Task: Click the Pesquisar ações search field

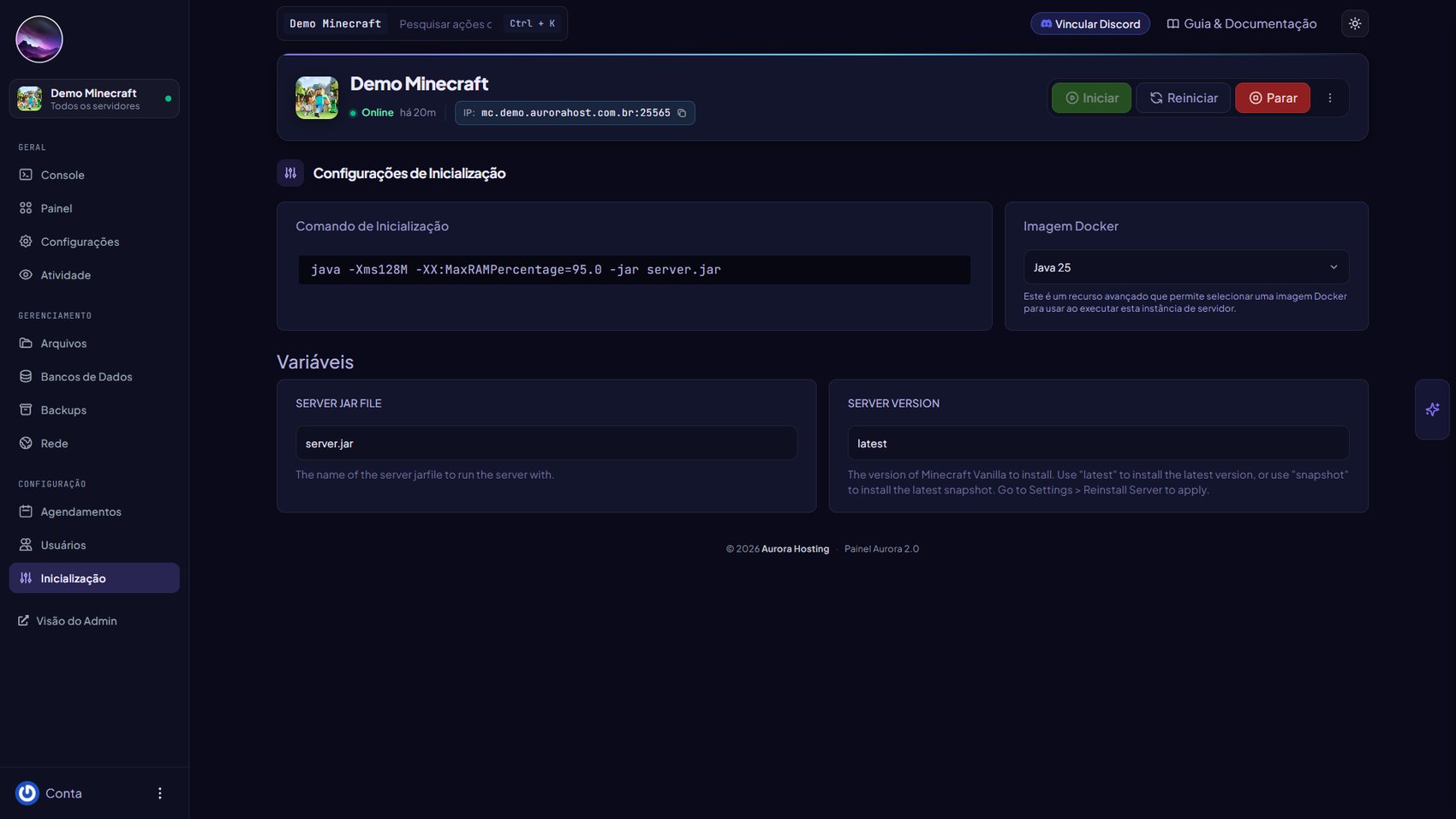Action: pyautogui.click(x=445, y=24)
